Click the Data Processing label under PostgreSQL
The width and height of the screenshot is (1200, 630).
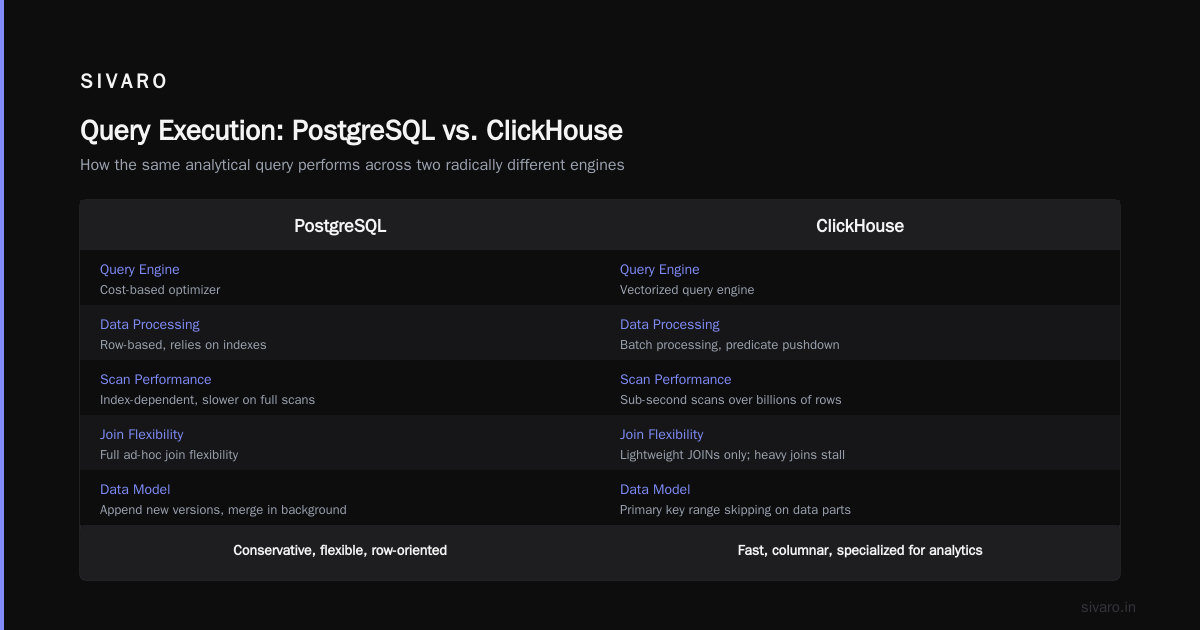coord(150,325)
